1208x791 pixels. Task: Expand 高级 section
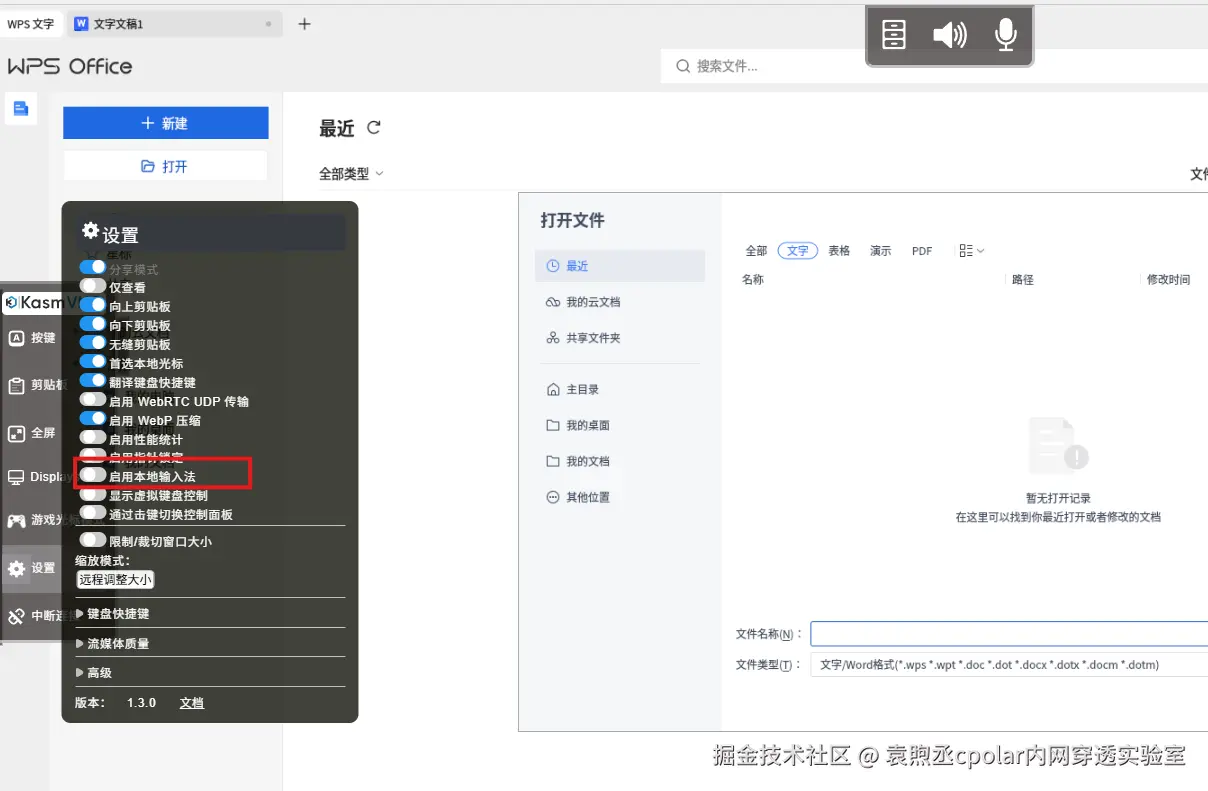94,673
